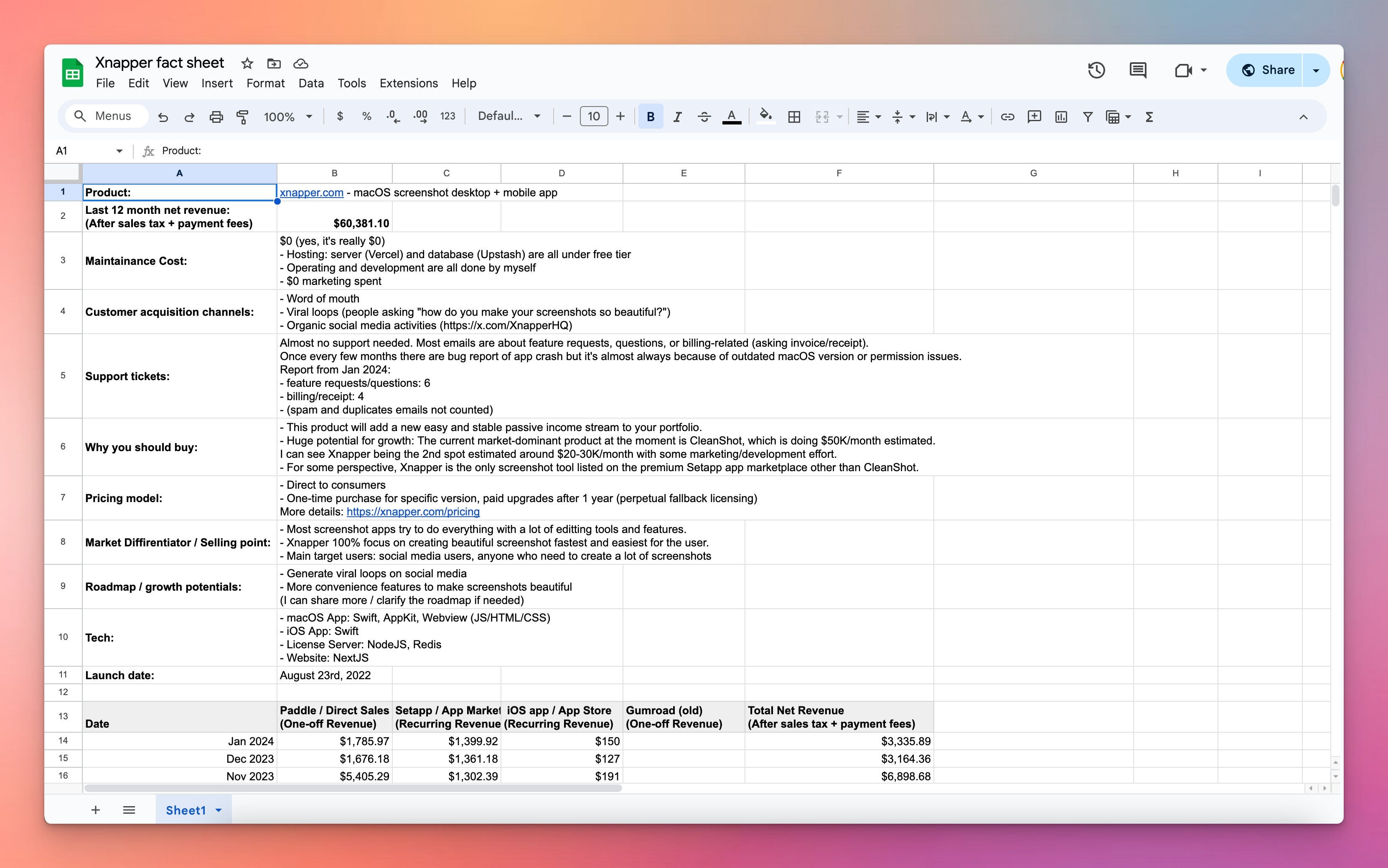
Task: Toggle strikethrough formatting button
Action: 704,117
